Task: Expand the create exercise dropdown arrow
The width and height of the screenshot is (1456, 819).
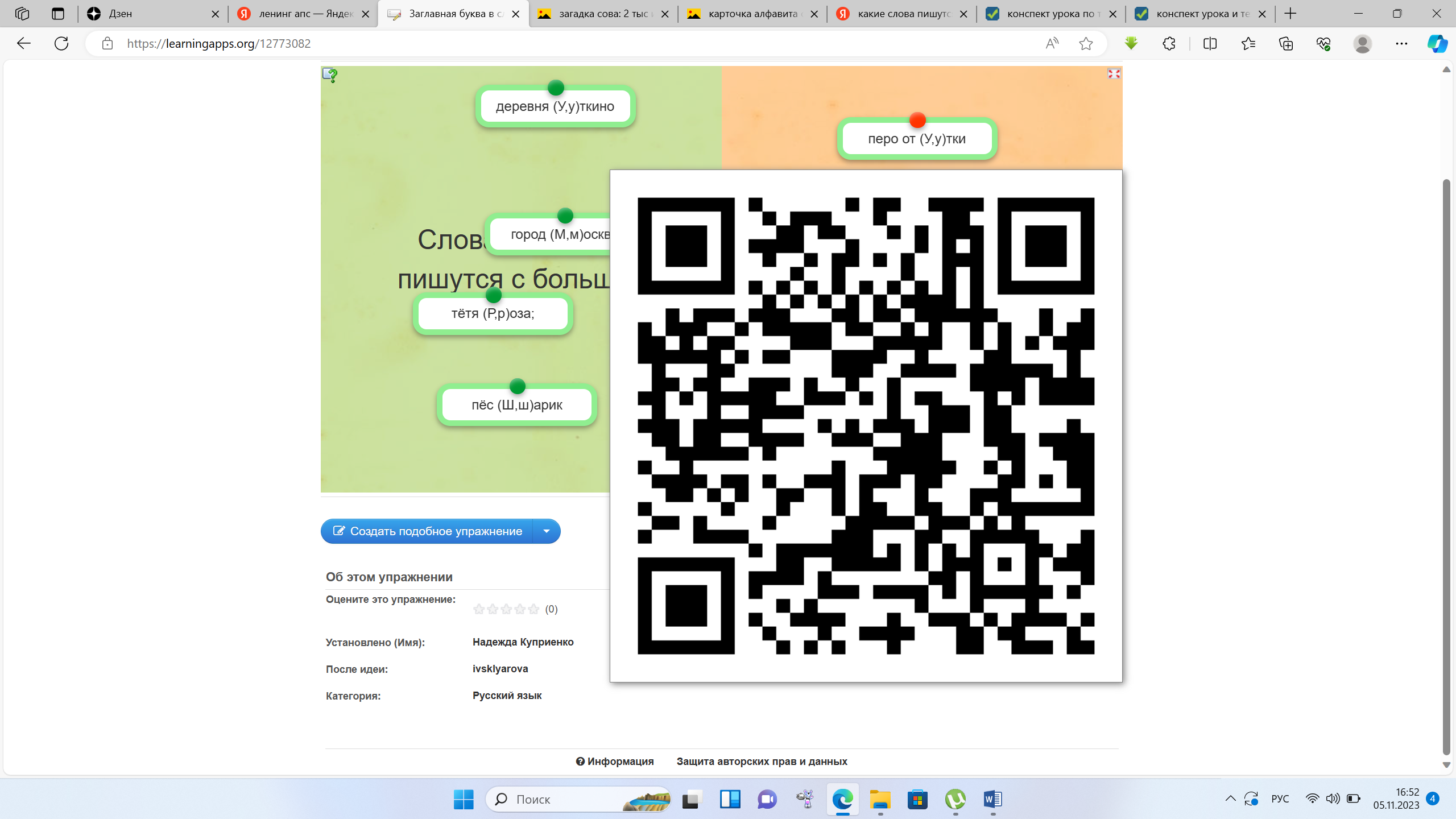Action: 547,531
